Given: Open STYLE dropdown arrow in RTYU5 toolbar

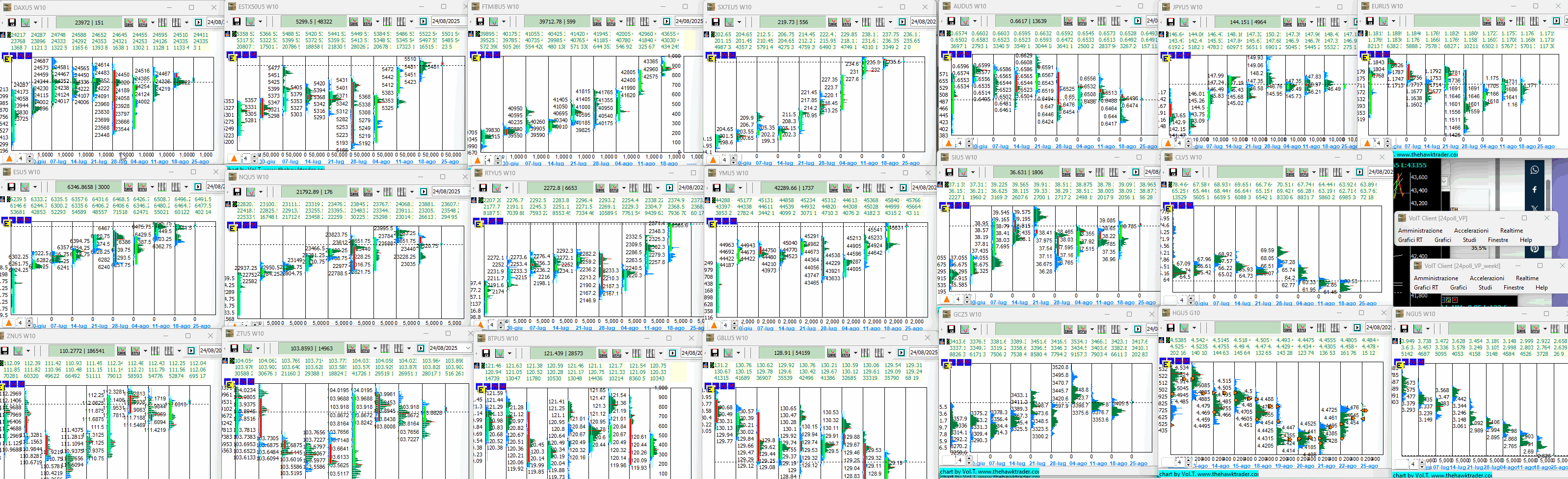Looking at the screenshot, I should (624, 188).
